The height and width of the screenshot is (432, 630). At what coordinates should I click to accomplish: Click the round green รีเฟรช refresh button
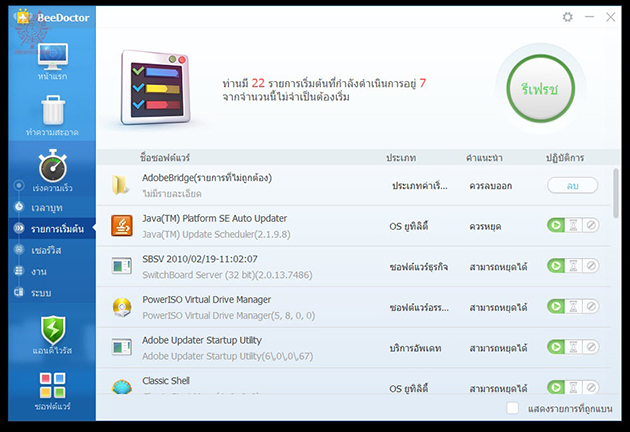coord(540,88)
